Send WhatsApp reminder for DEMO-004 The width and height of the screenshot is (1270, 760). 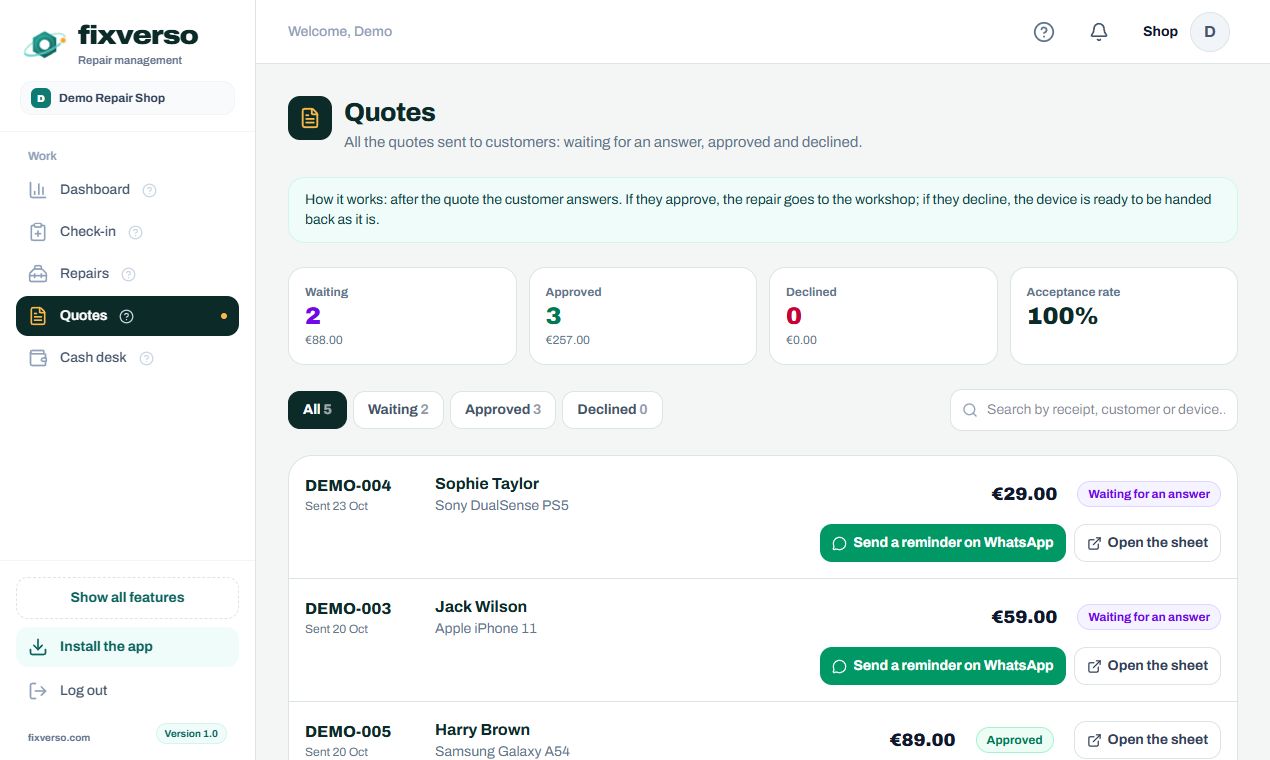click(943, 543)
